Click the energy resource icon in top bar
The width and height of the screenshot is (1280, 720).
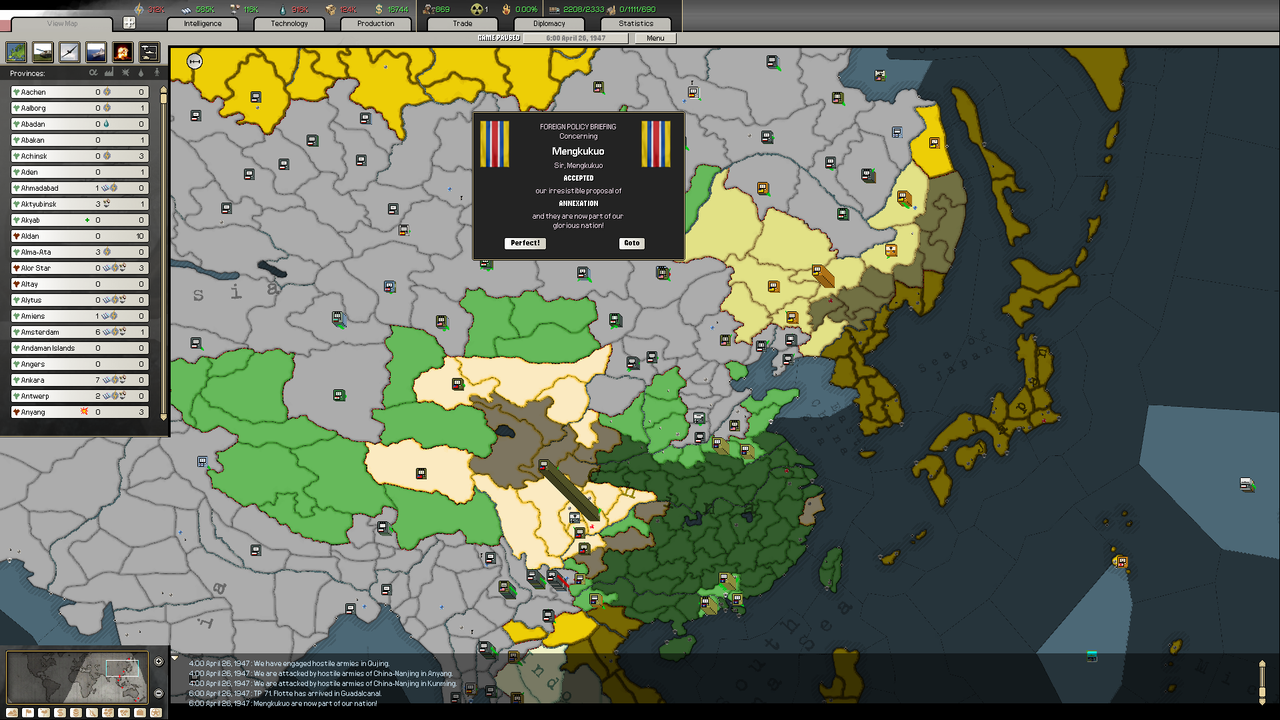(x=139, y=9)
